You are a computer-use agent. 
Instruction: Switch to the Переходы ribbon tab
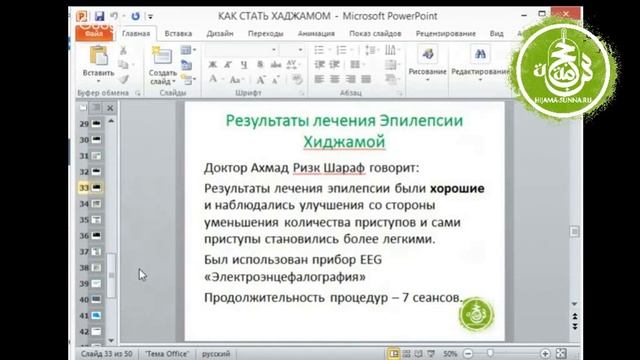point(266,33)
